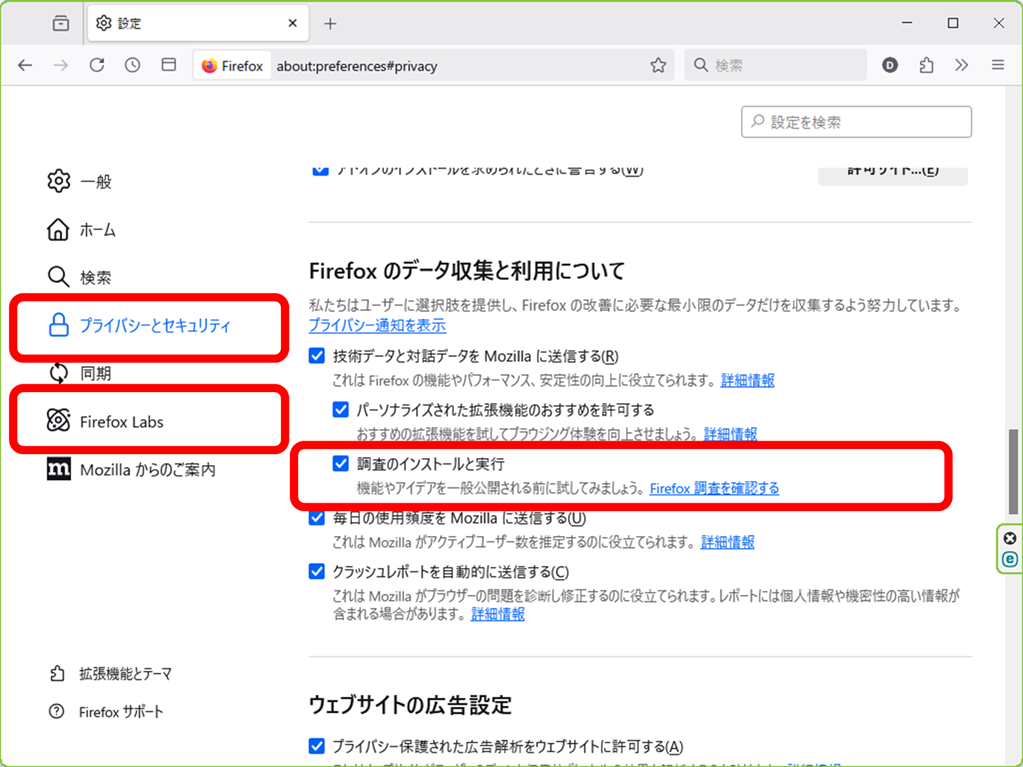This screenshot has width=1023, height=767.
Task: Open 同期 settings category
Action: pyautogui.click(x=79, y=373)
